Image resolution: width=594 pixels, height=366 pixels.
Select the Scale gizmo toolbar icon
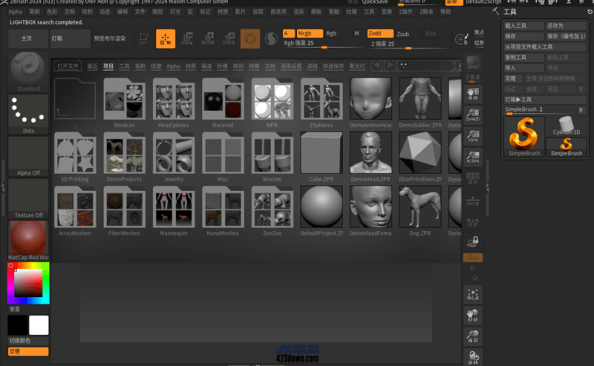point(208,39)
